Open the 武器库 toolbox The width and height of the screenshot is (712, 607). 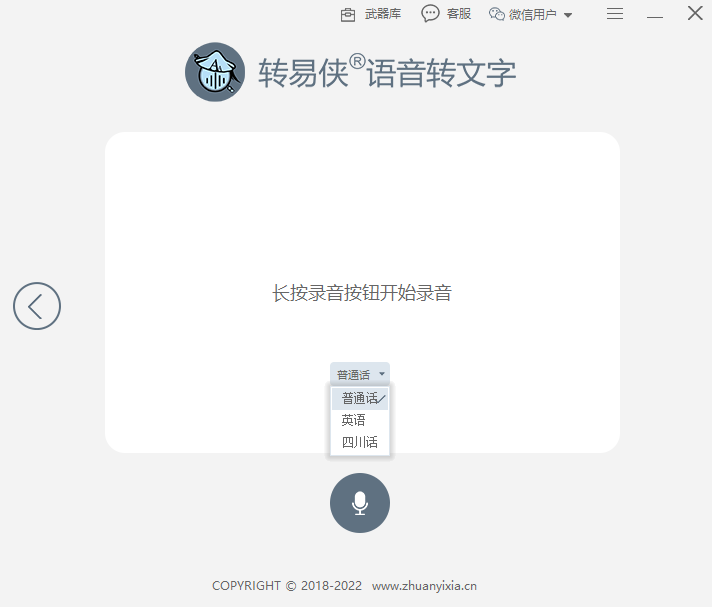(371, 14)
